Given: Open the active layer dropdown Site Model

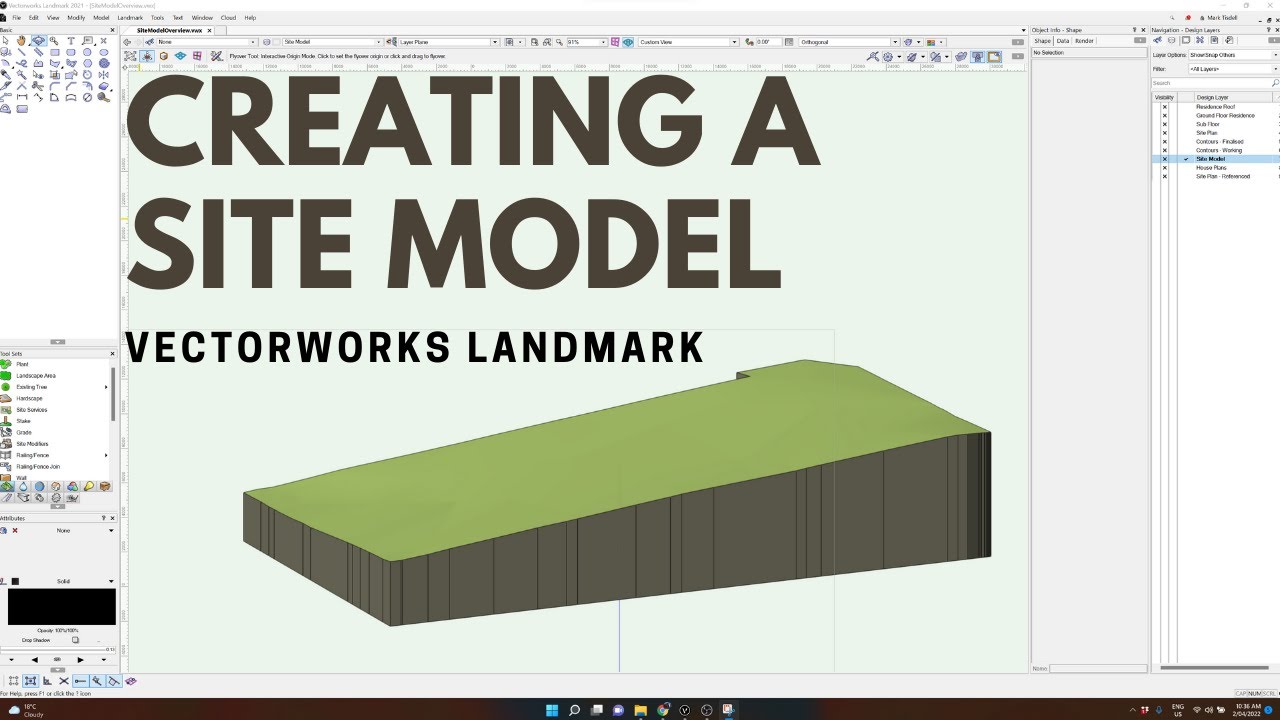Looking at the screenshot, I should coord(332,42).
